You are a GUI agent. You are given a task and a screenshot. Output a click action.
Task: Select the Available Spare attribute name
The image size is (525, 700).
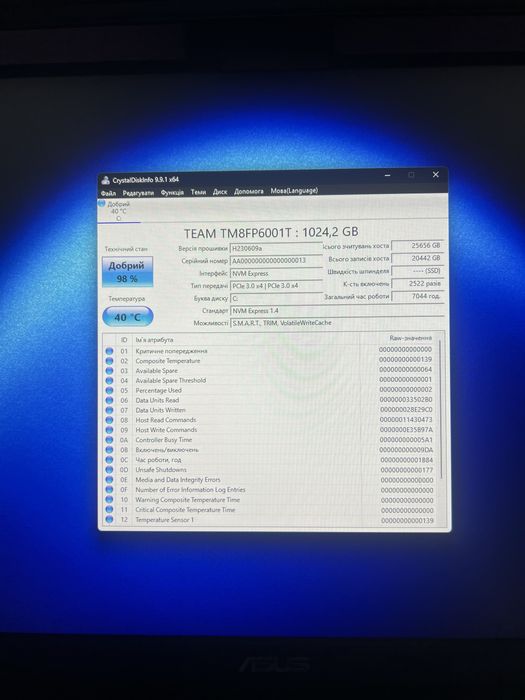pos(156,371)
